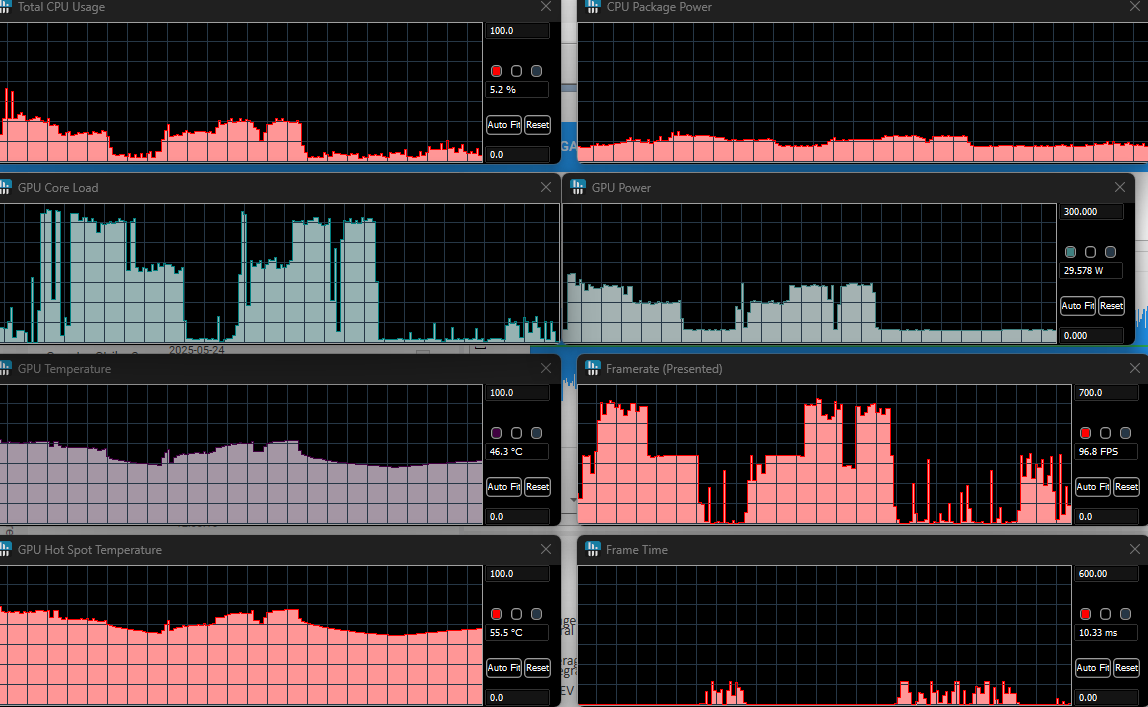Click the 55.5 °C hot spot temperature reading
This screenshot has width=1148, height=707.
pos(518,632)
